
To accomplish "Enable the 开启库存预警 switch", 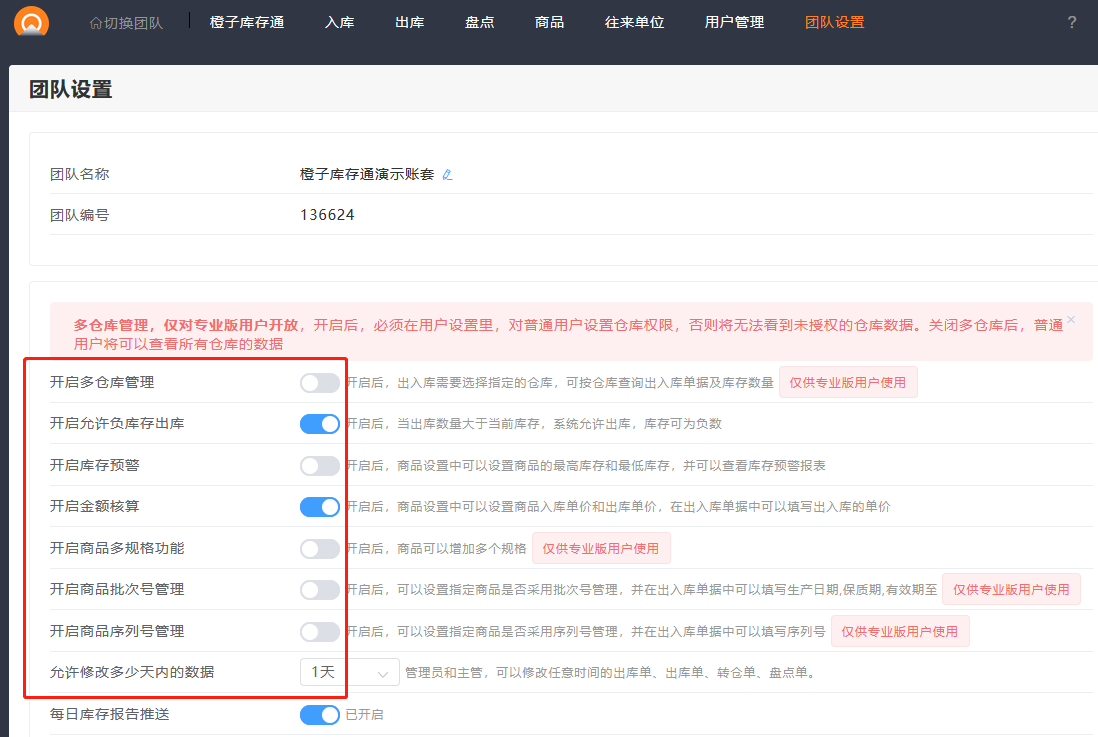I will click(x=320, y=466).
